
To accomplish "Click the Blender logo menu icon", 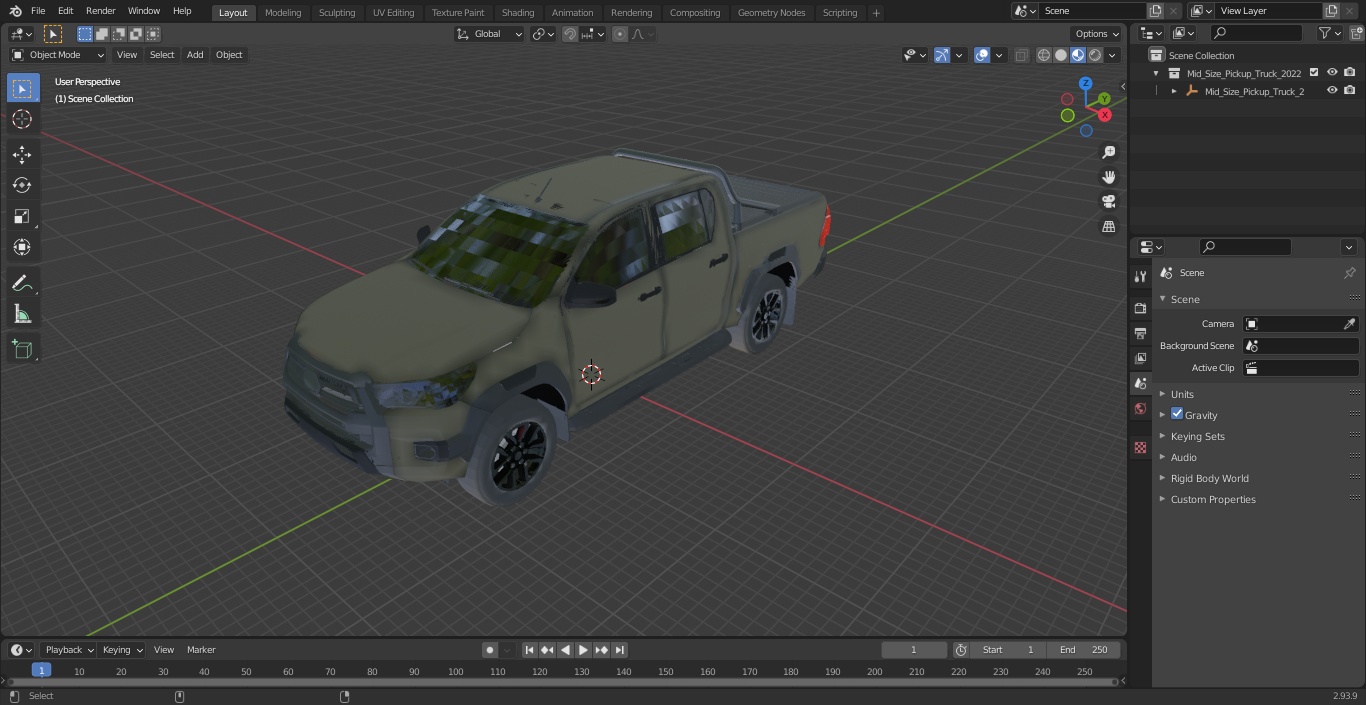I will pos(15,11).
